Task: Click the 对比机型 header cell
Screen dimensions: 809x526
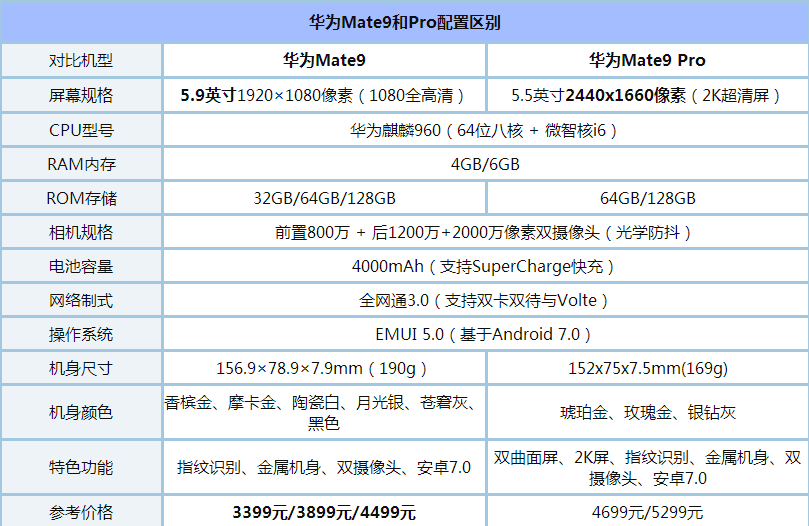Action: [81, 61]
